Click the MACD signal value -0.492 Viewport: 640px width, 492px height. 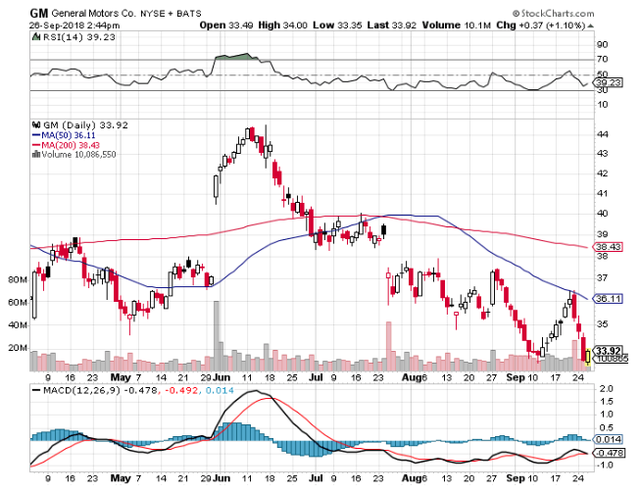point(181,390)
